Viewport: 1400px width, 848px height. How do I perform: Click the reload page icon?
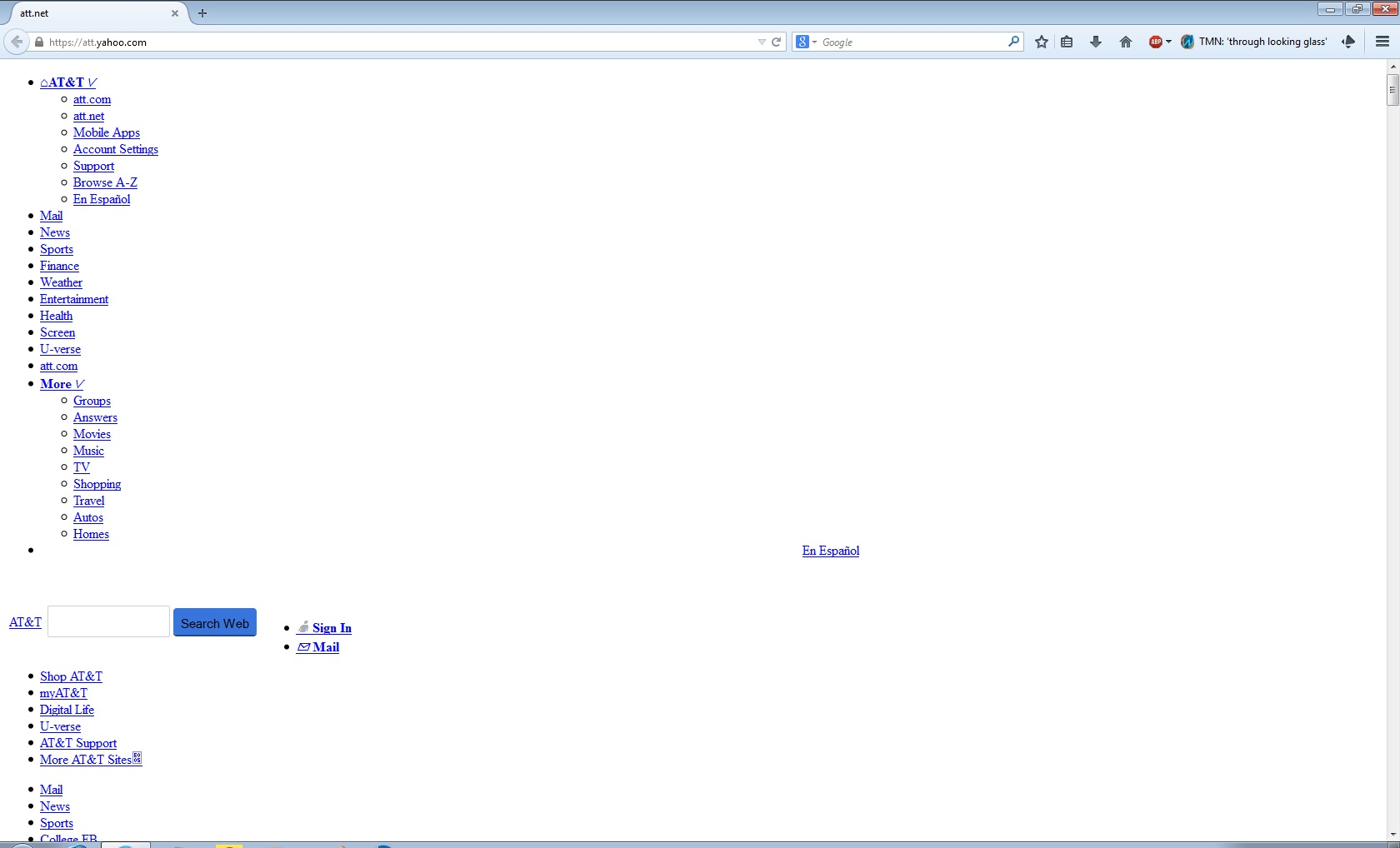(777, 42)
